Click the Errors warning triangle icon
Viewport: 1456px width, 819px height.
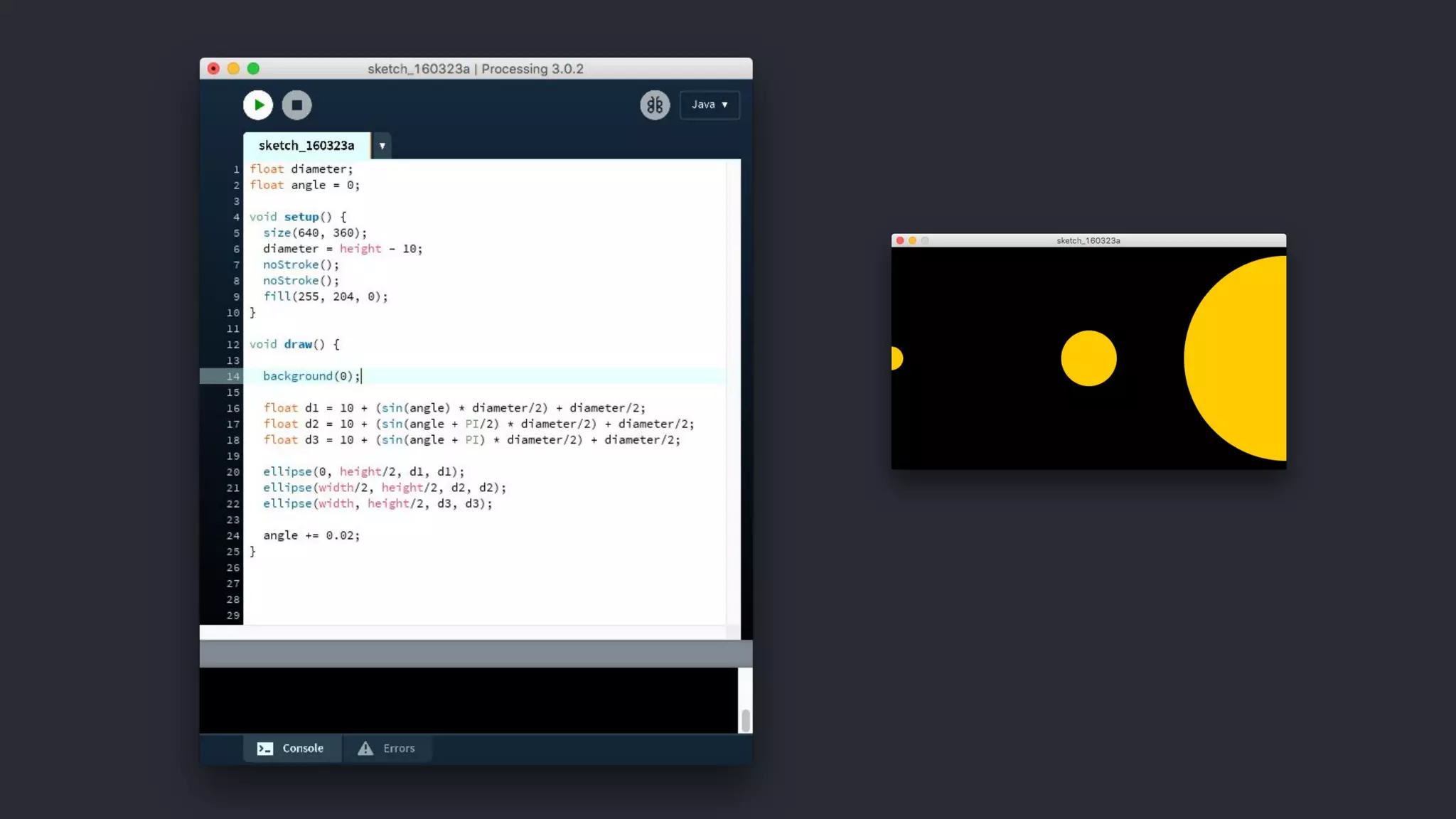click(365, 749)
